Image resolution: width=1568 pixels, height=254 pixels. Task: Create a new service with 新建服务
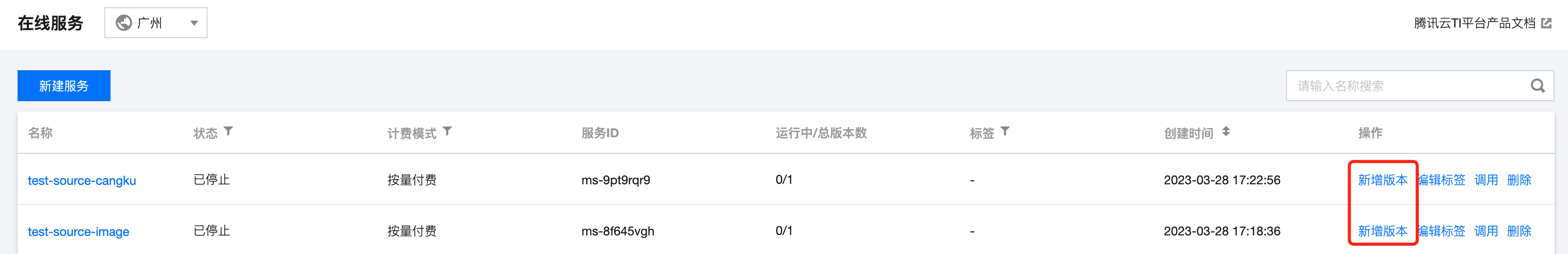point(64,86)
